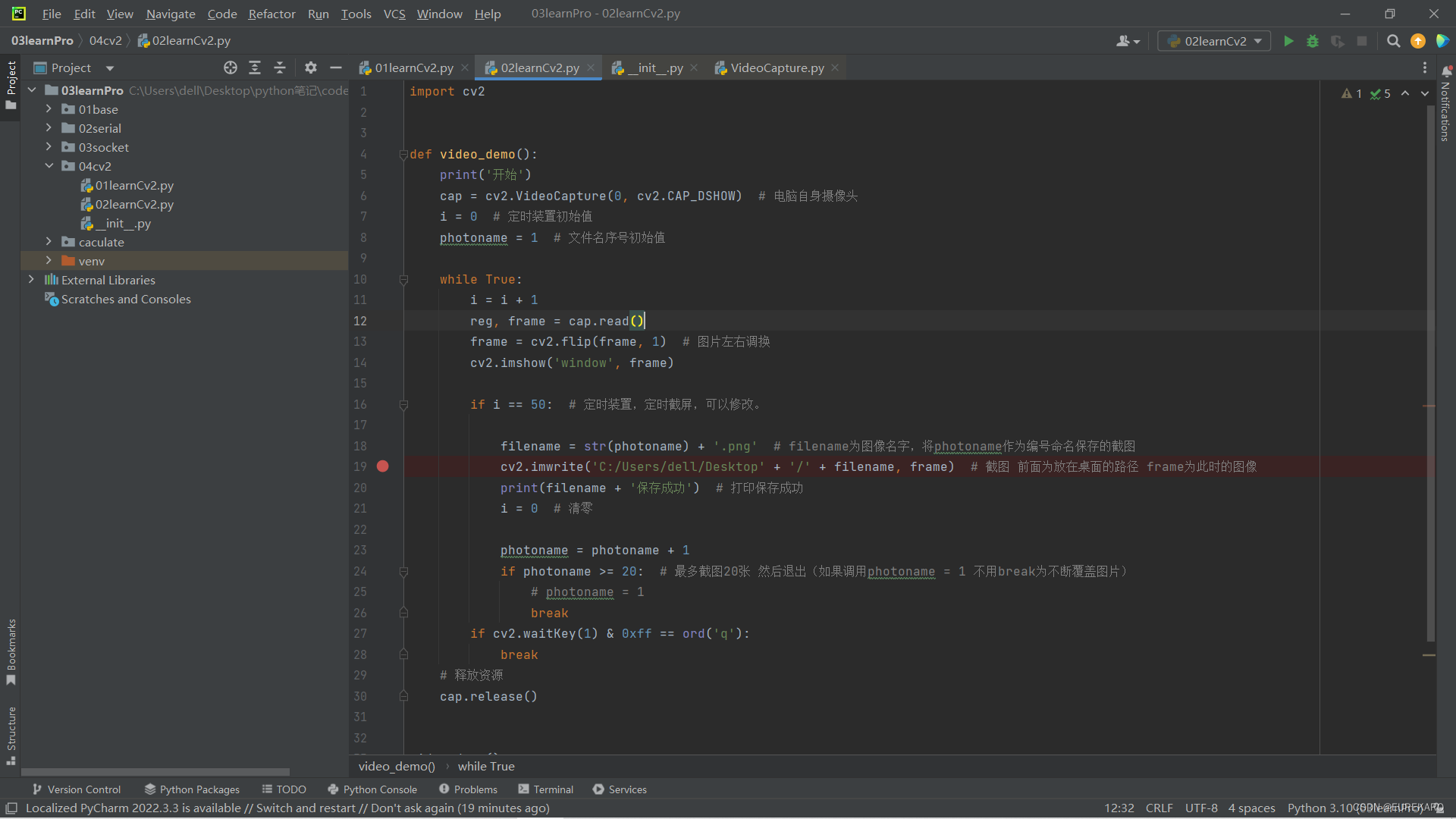Viewport: 1456px width, 819px height.
Task: Open the 02learnCv2 run configuration dropdown
Action: pos(1215,41)
